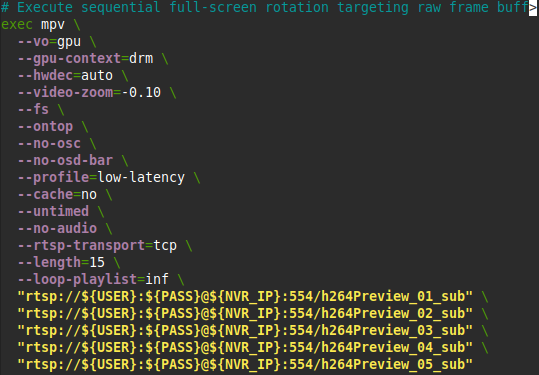This screenshot has height=375, width=539.
Task: Click the '--no-audio' flag
Action: coord(57,229)
